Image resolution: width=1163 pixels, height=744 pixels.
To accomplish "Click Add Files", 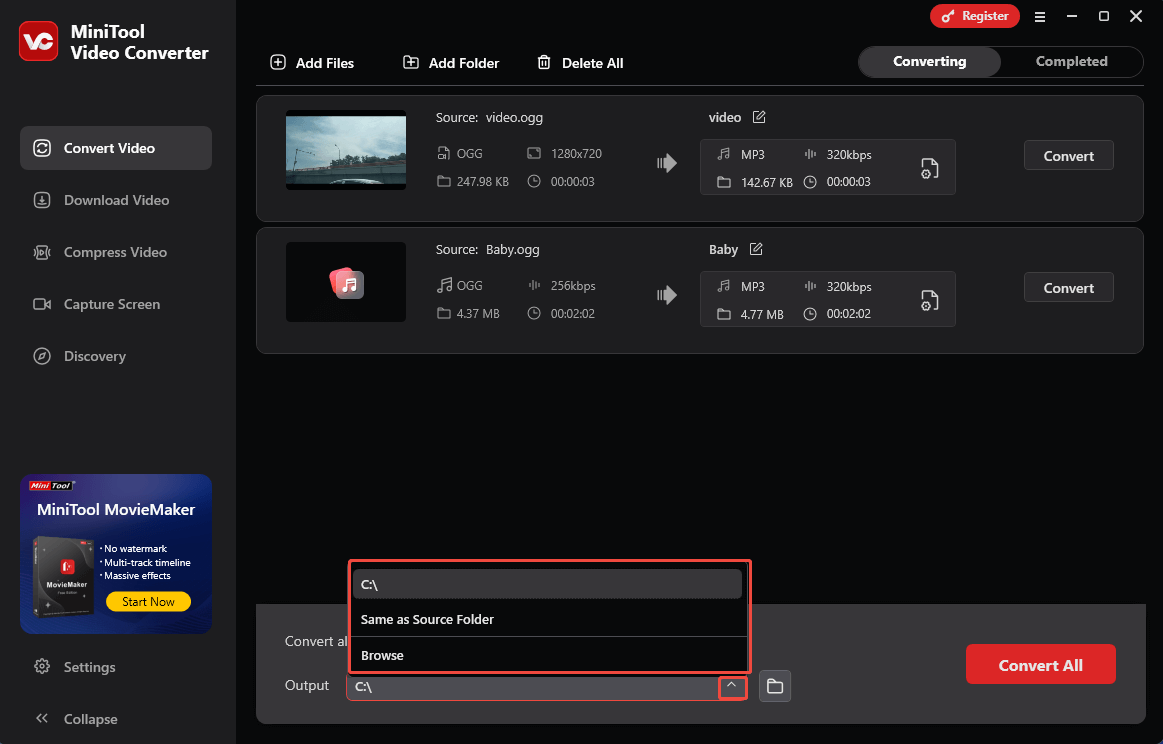I will [312, 63].
